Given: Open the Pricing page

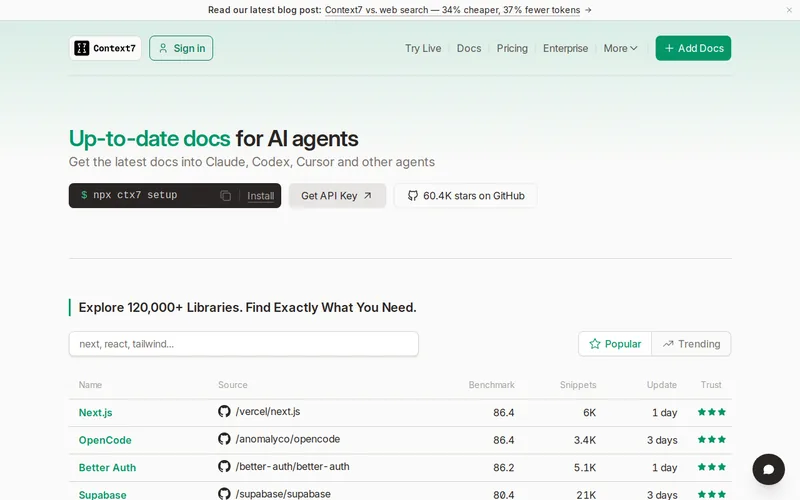Looking at the screenshot, I should click(x=512, y=48).
